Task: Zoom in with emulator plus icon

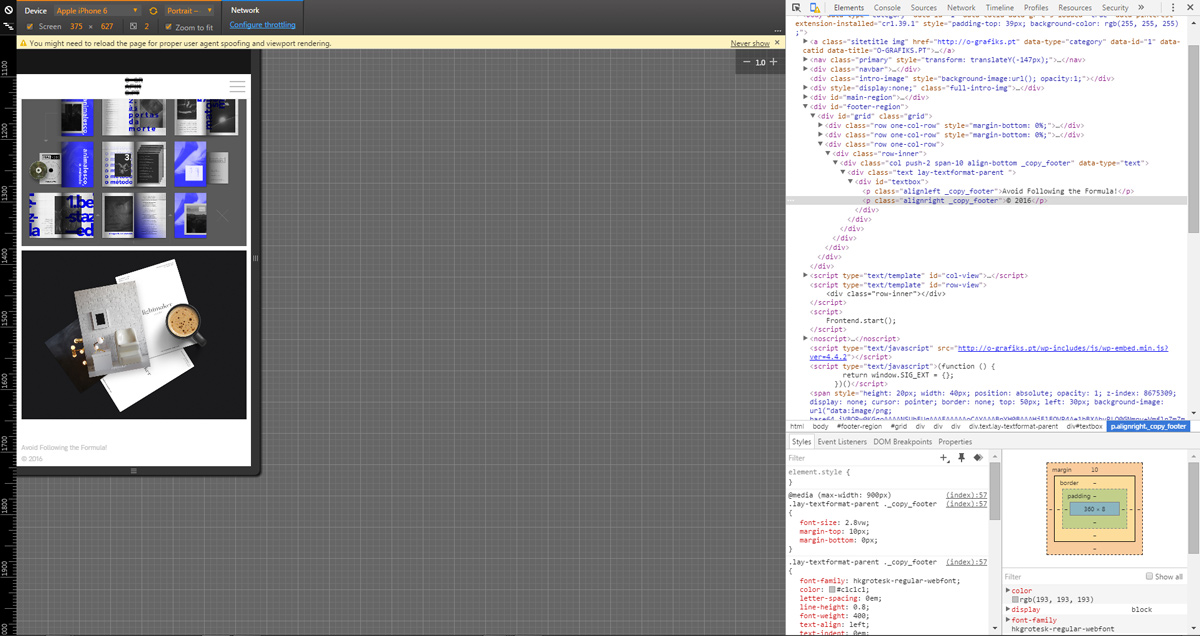Action: (x=773, y=62)
